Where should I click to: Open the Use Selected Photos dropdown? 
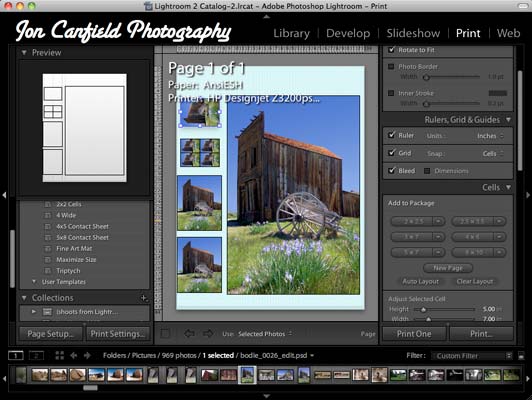point(265,334)
